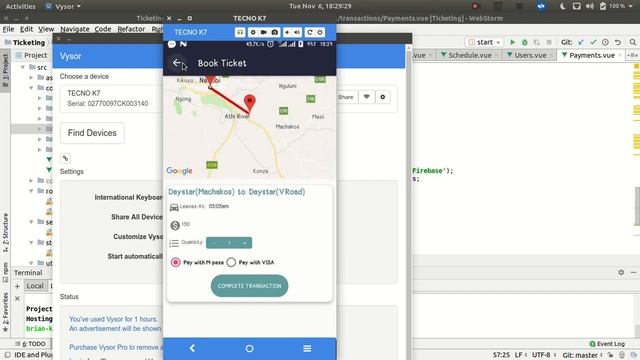This screenshot has height=360, width=640.
Task: Click Activities in Ubuntu top bar
Action: (x=20, y=6)
